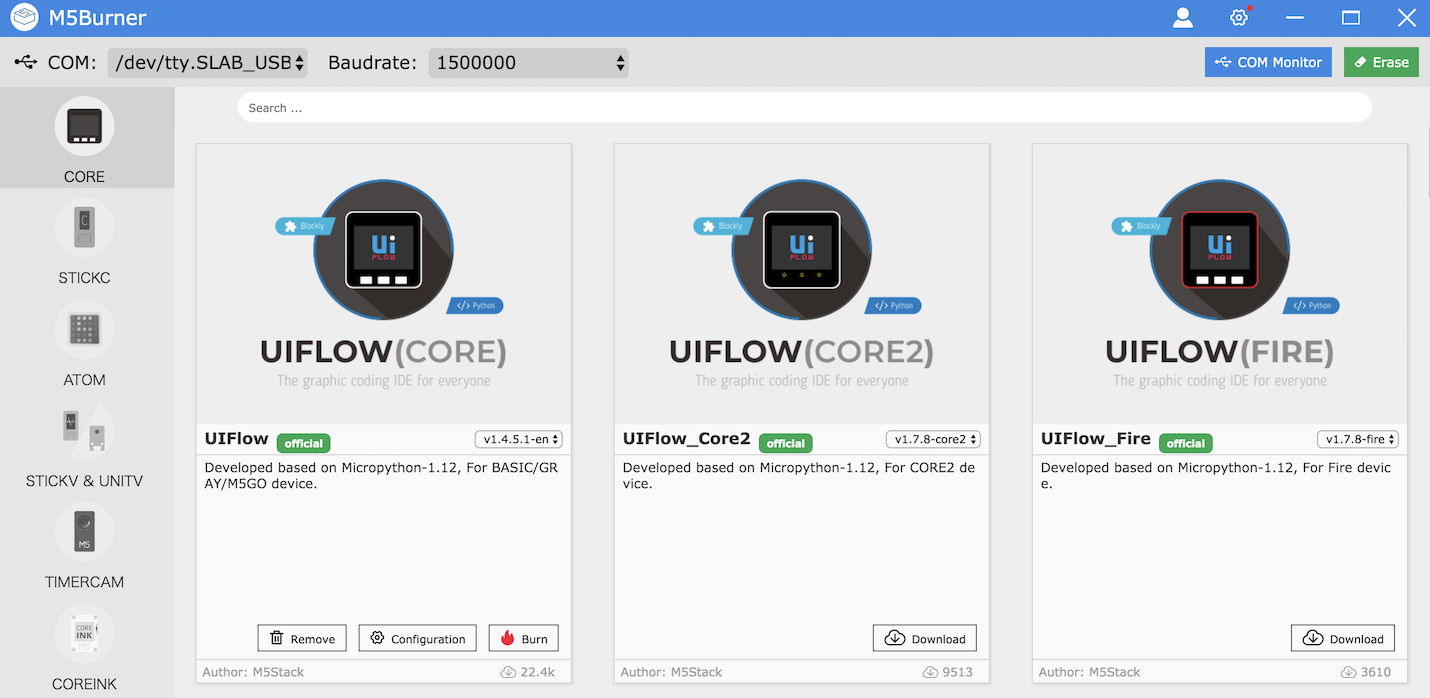This screenshot has height=698, width=1430.
Task: Choose STICKV & UNITV device category
Action: pyautogui.click(x=84, y=432)
